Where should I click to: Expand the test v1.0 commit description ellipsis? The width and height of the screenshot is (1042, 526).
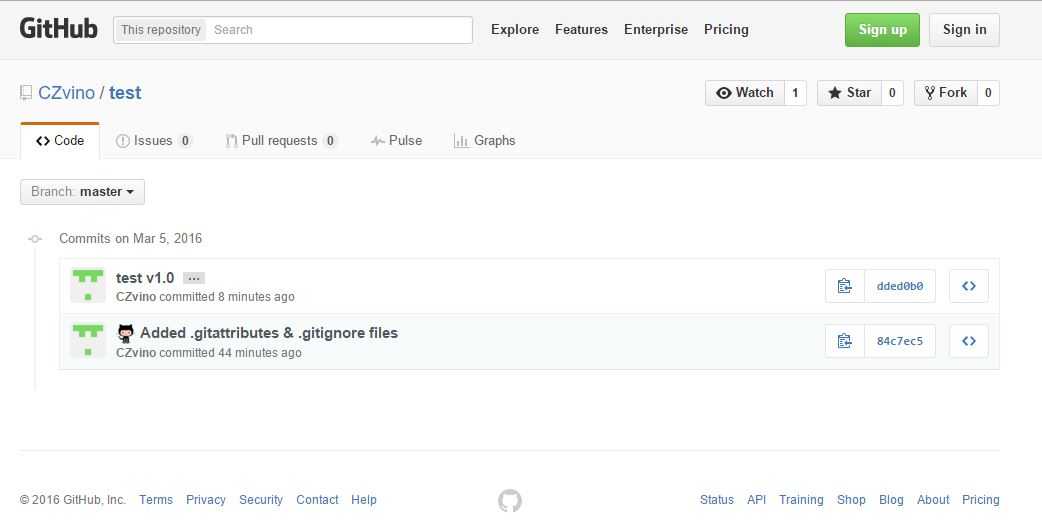(x=194, y=278)
